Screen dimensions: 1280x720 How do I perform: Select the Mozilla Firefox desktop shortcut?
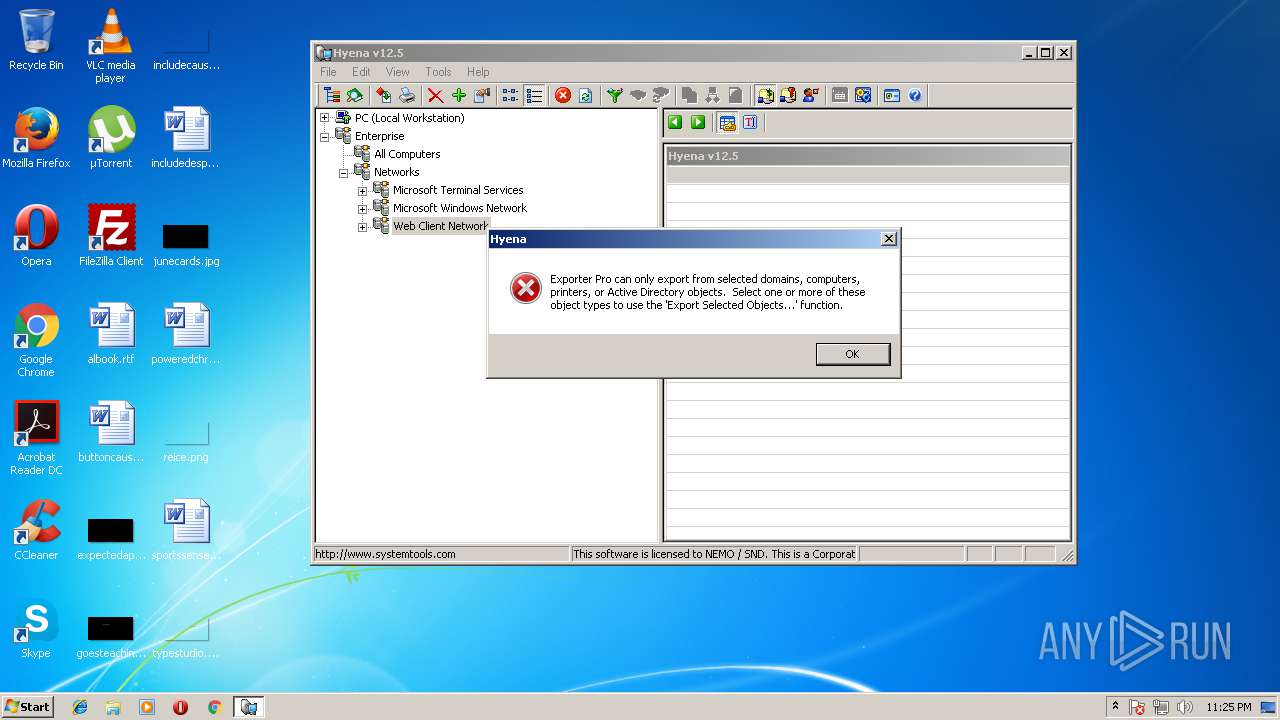coord(36,138)
